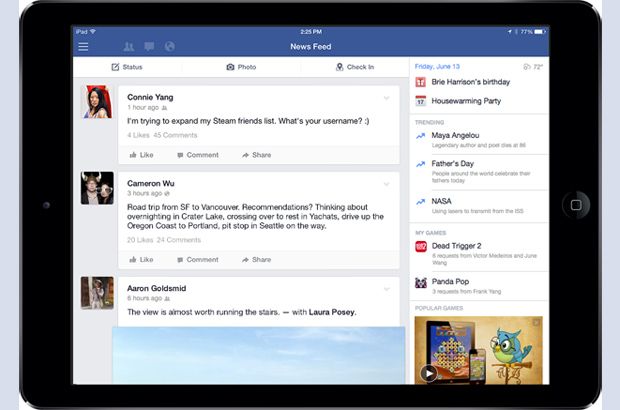Screen dimensions: 620x410
Task: Share Cameron Wu's post
Action: 257,260
